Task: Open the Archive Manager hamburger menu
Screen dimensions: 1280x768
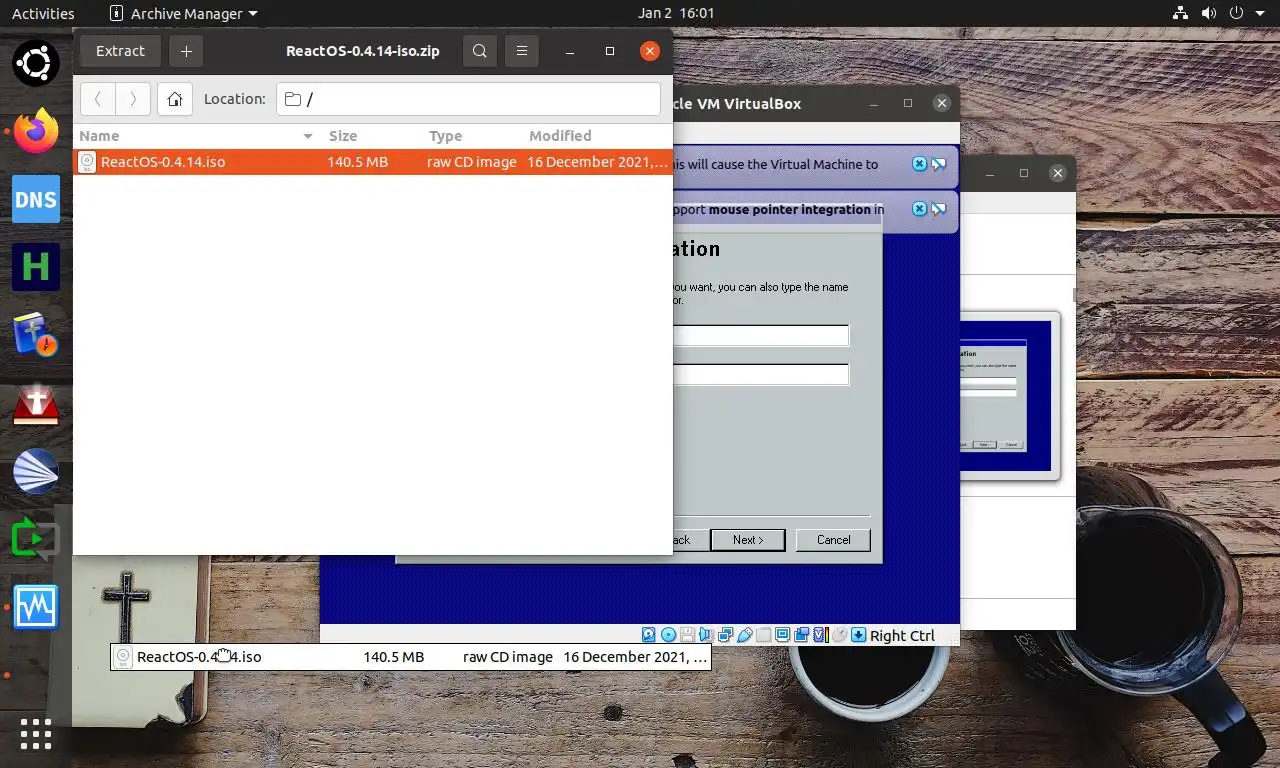Action: pyautogui.click(x=520, y=51)
